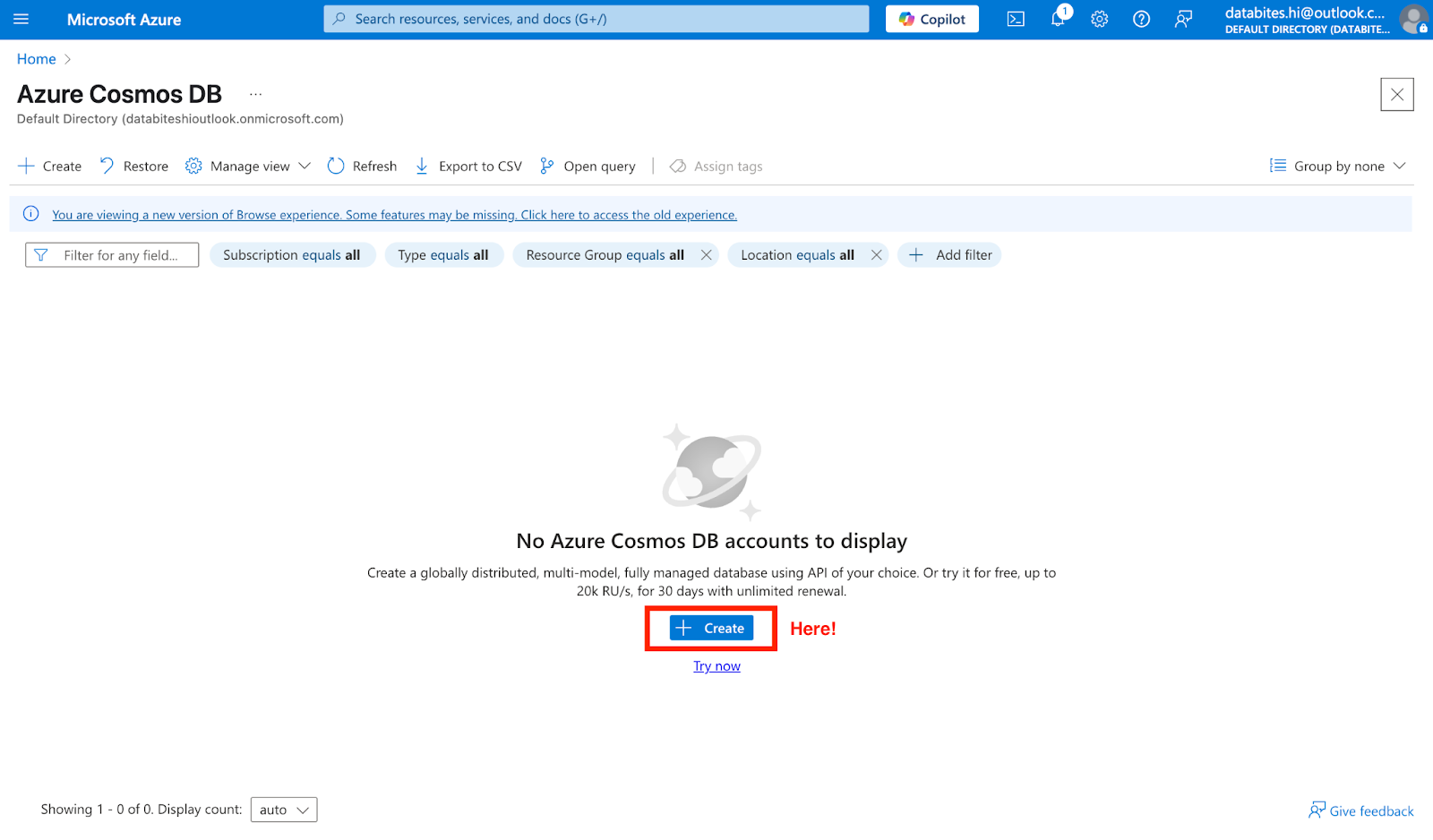1433x840 pixels.
Task: Open Subscription equals all filter
Action: coord(292,255)
